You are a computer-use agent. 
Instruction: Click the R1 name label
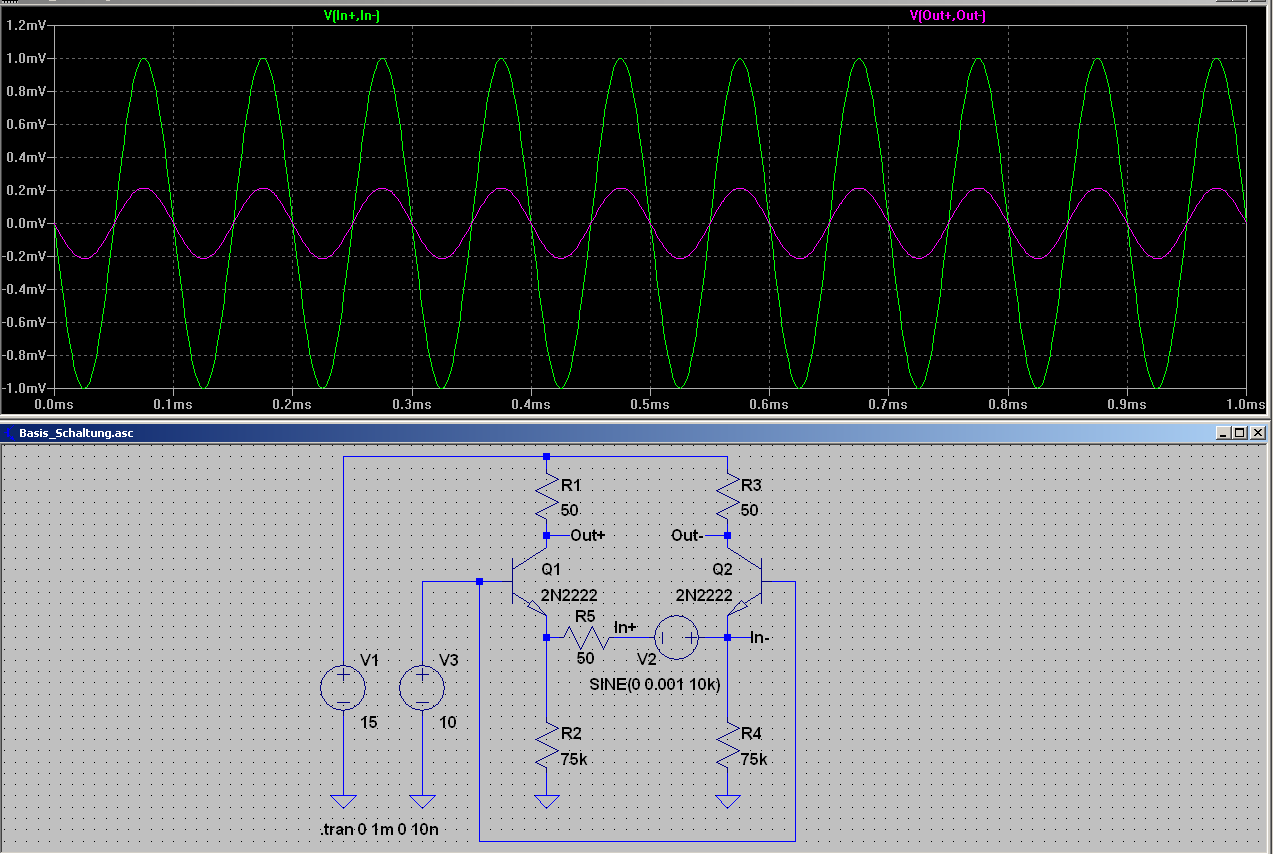(x=571, y=485)
